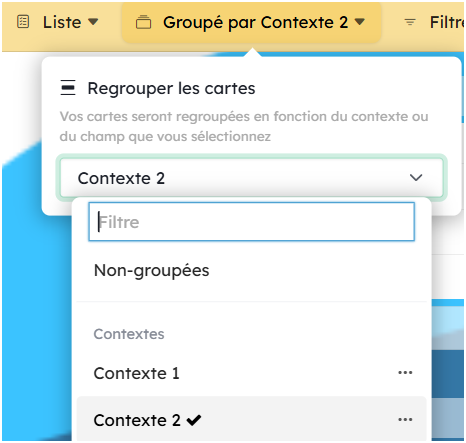This screenshot has height=443, width=466.
Task: Click the Contextes section heading
Action: (129, 334)
